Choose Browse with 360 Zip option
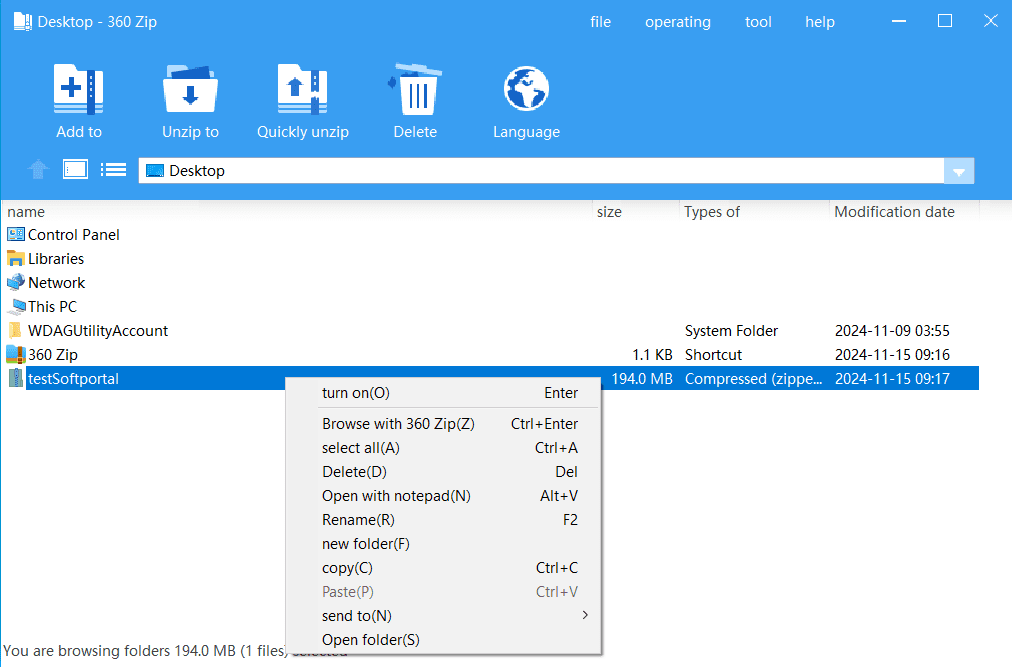Screen dimensions: 1012x667 tap(398, 424)
